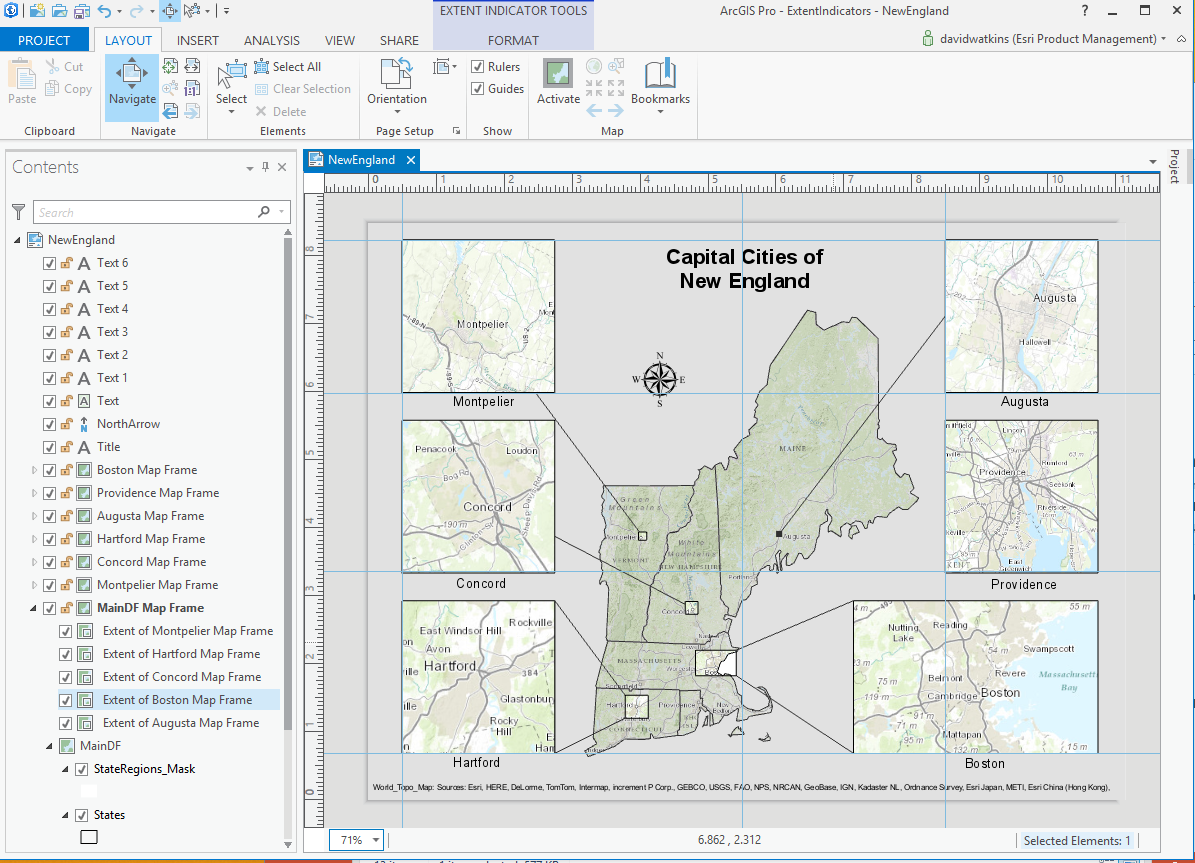Open the 71% zoom level dropdown
This screenshot has width=1195, height=863.
(376, 841)
